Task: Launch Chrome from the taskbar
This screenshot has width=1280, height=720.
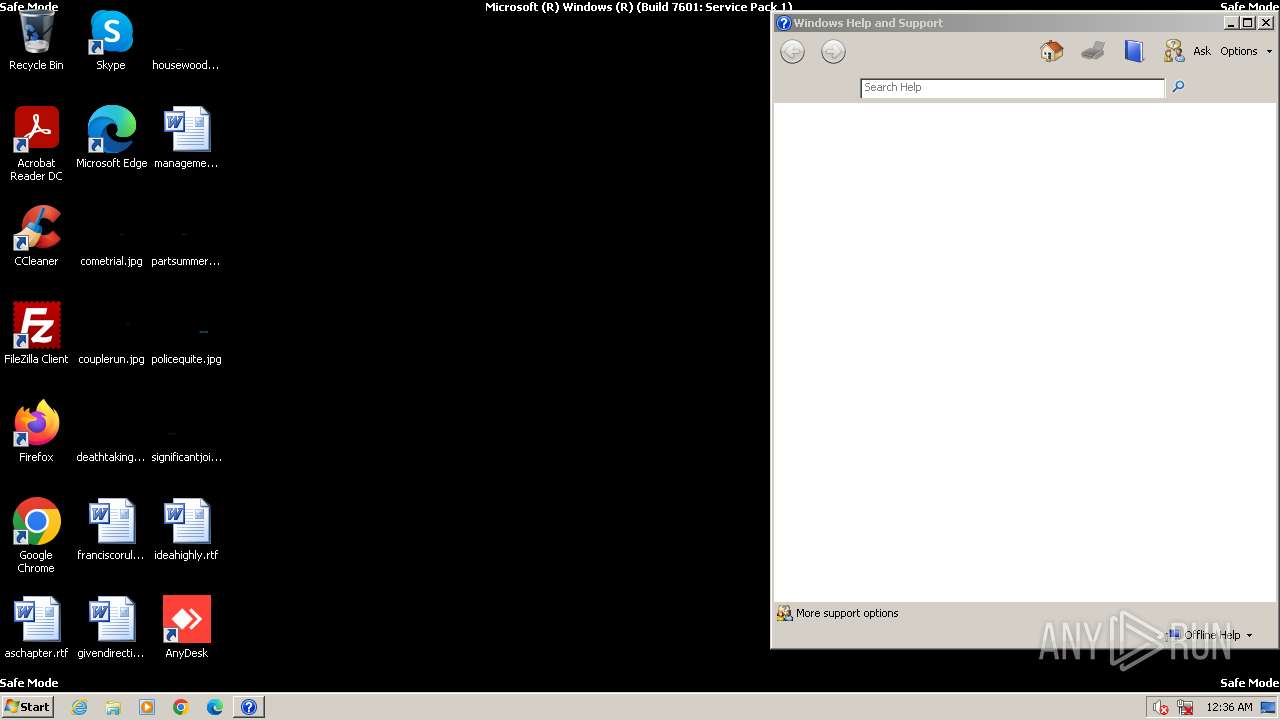Action: pos(181,707)
